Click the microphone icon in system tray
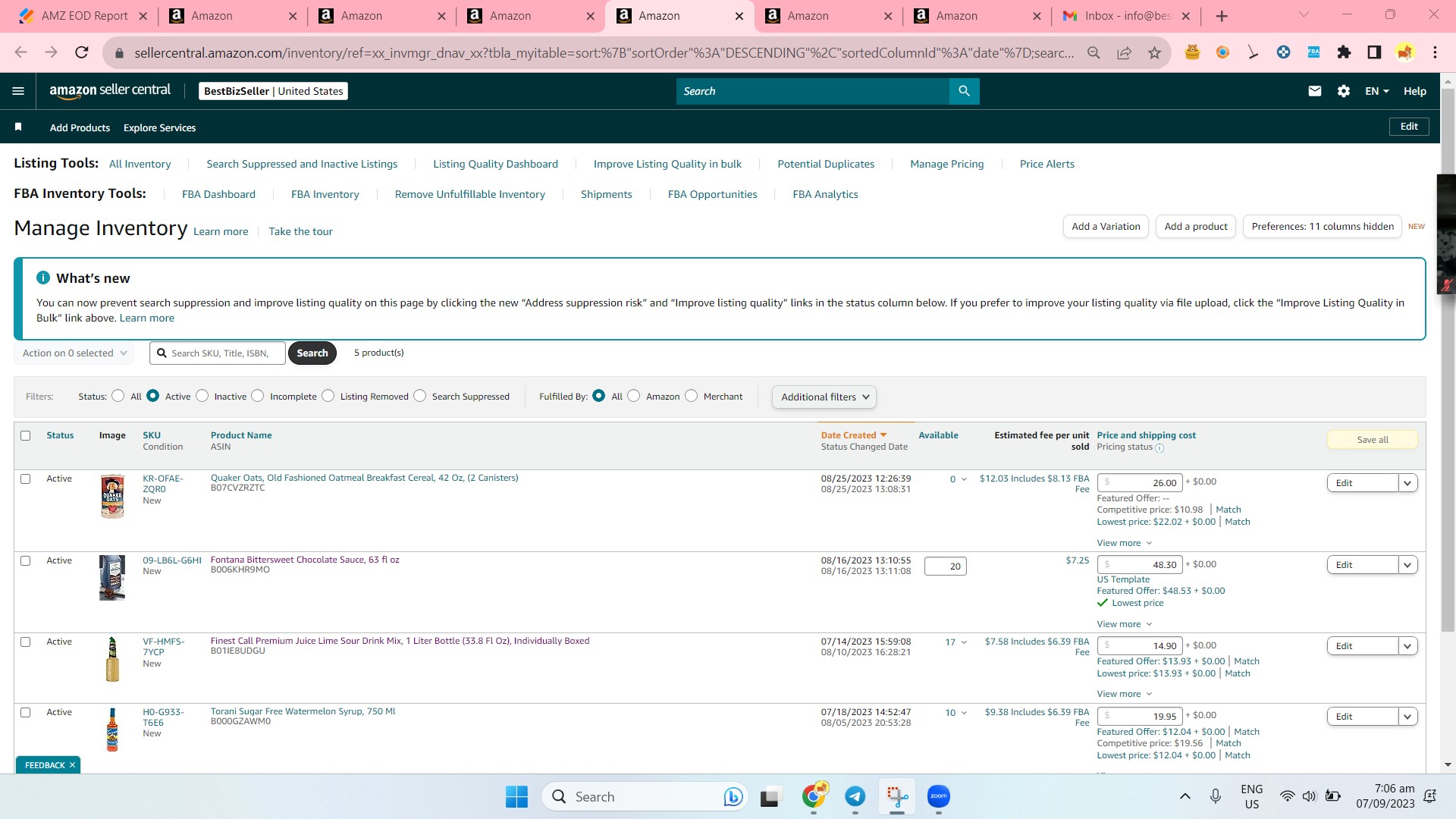This screenshot has width=1456, height=819. click(x=1216, y=796)
